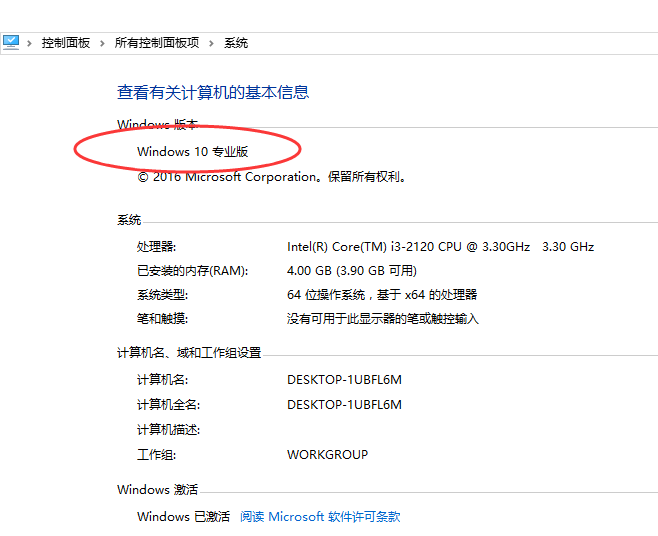Screen dimensions: 658x536
Task: Click the 2016 Microsoft Corporation copyright line
Action: tap(272, 177)
